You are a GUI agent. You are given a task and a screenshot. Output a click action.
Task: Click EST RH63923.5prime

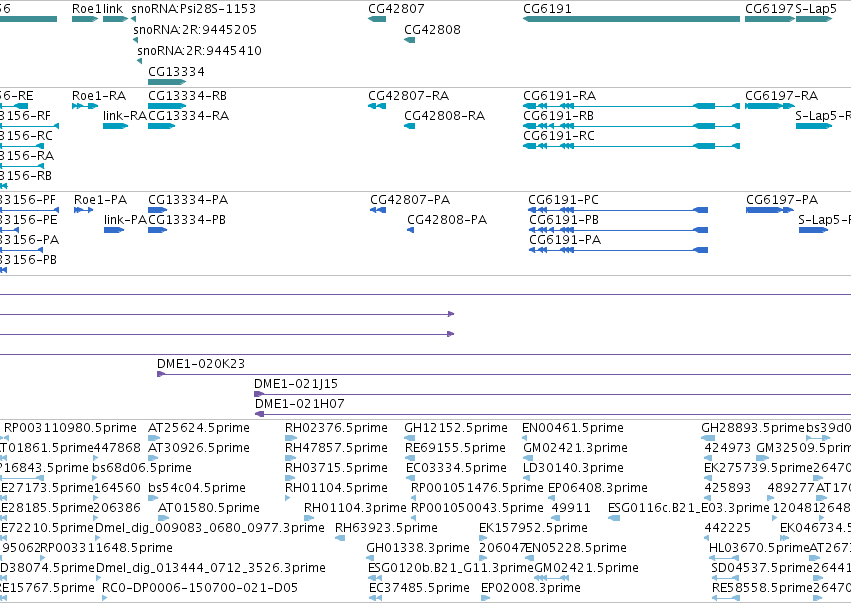coord(386,528)
